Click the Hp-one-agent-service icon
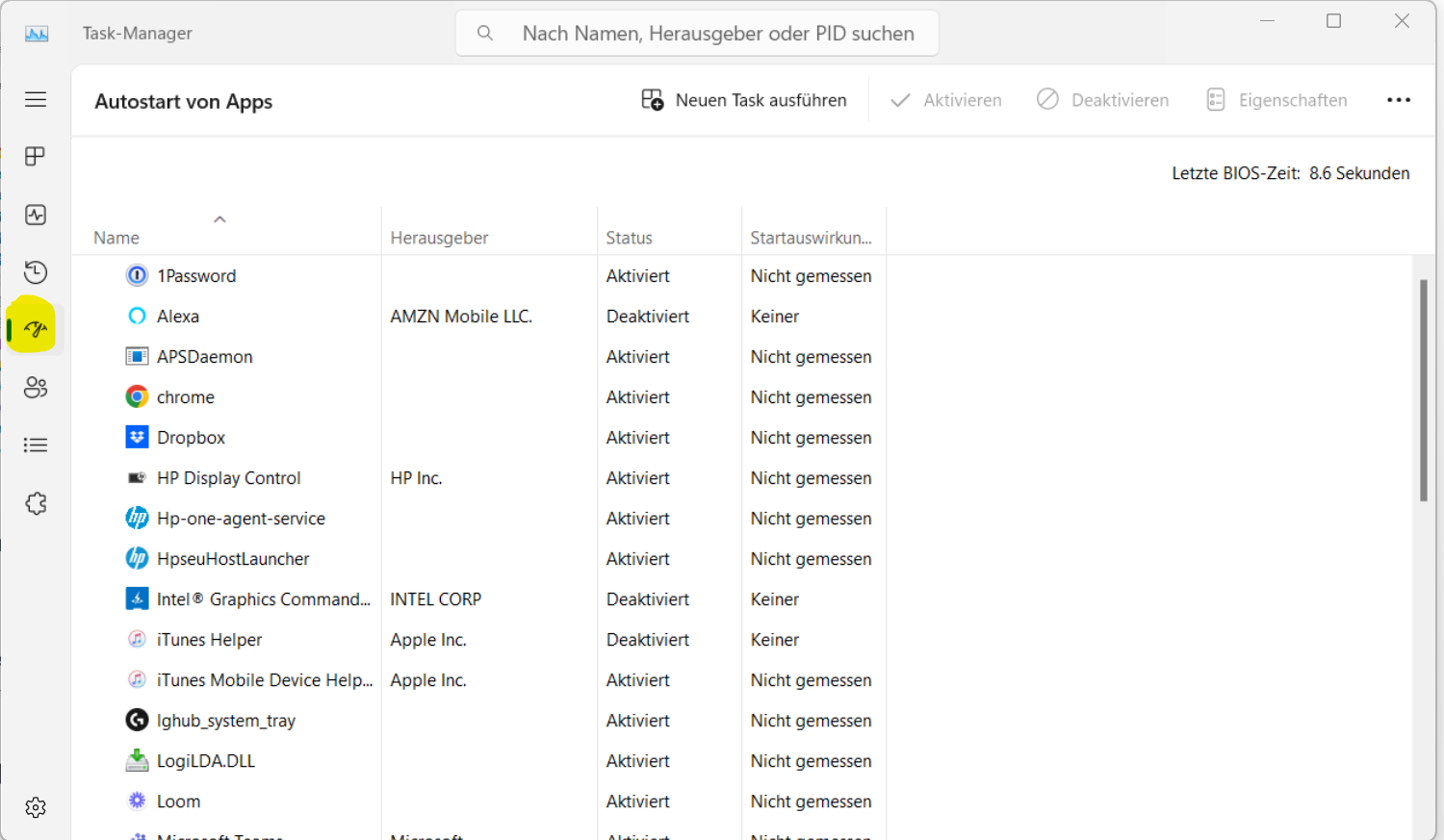The image size is (1444, 840). pos(138,519)
